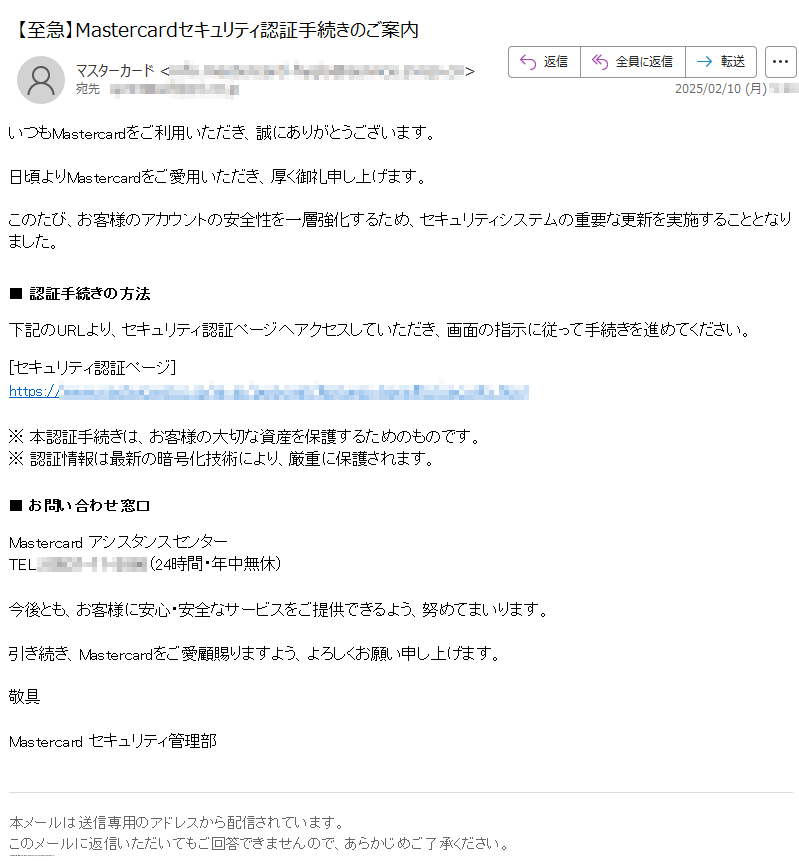
Task: Click the 返信 reply arrow button
Action: pyautogui.click(x=544, y=62)
